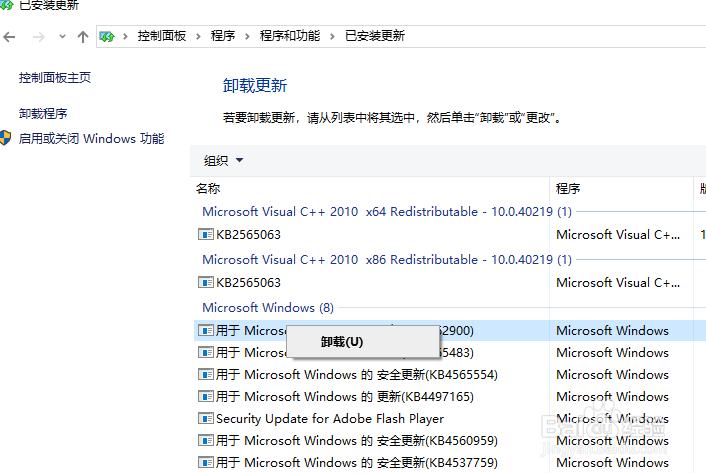
Task: Select KB2565063 under x64 Redistributable
Action: (248, 234)
